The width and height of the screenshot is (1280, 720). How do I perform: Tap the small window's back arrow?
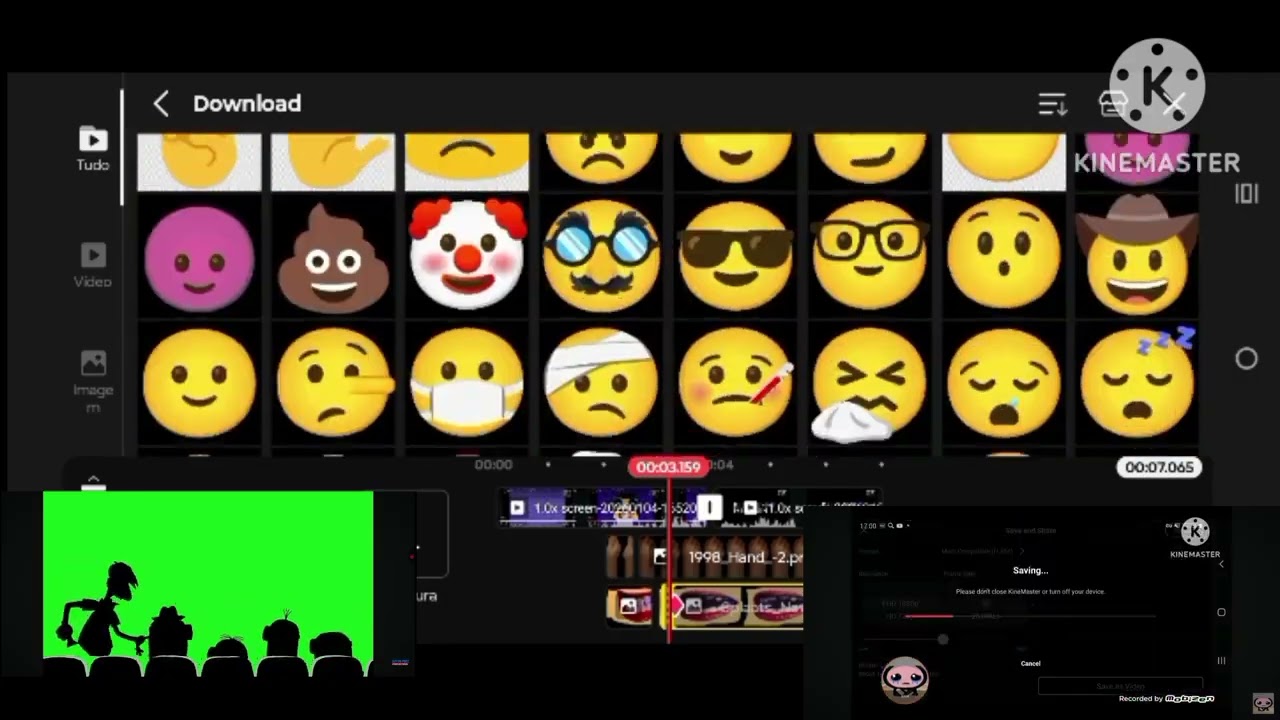[x=1221, y=564]
